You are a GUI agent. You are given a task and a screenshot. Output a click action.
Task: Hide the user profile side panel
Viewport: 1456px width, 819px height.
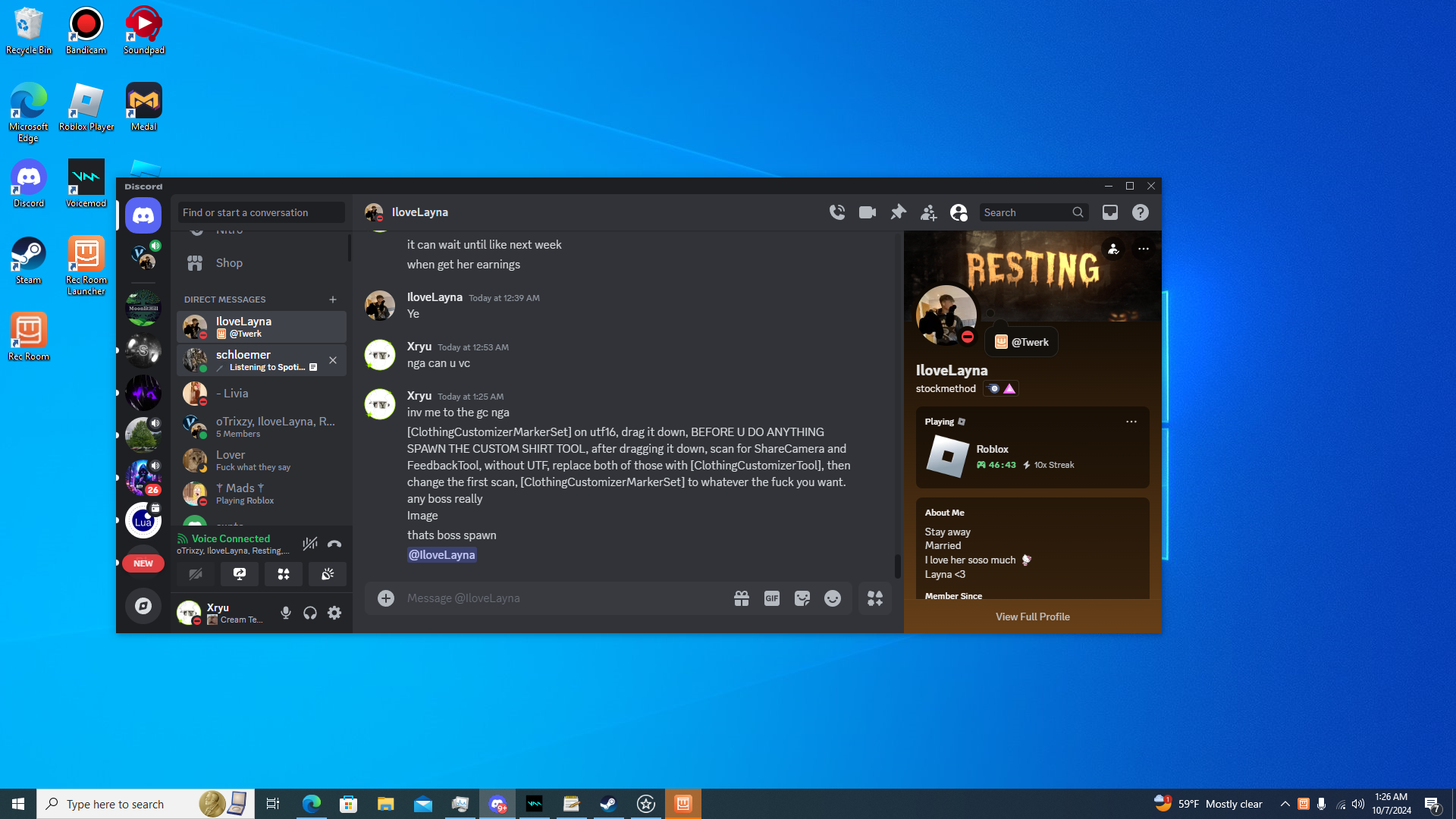(959, 212)
